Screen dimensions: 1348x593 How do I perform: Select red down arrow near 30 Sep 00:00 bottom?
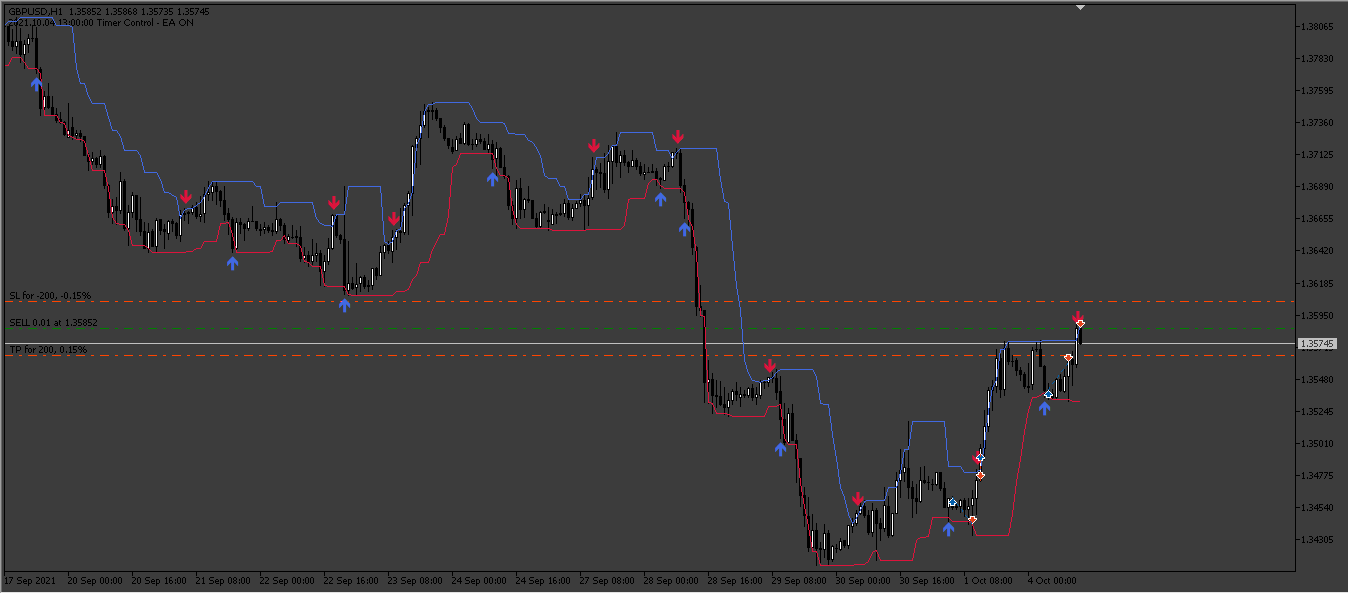tap(858, 498)
